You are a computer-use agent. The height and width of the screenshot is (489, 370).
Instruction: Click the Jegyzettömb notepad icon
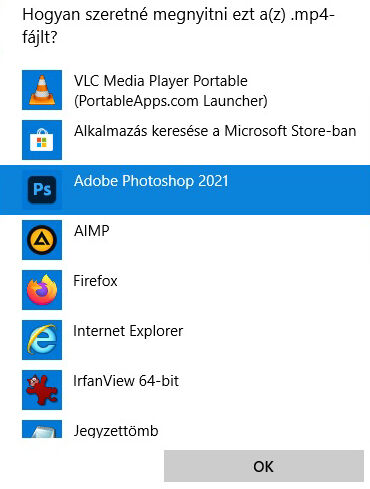(42, 429)
